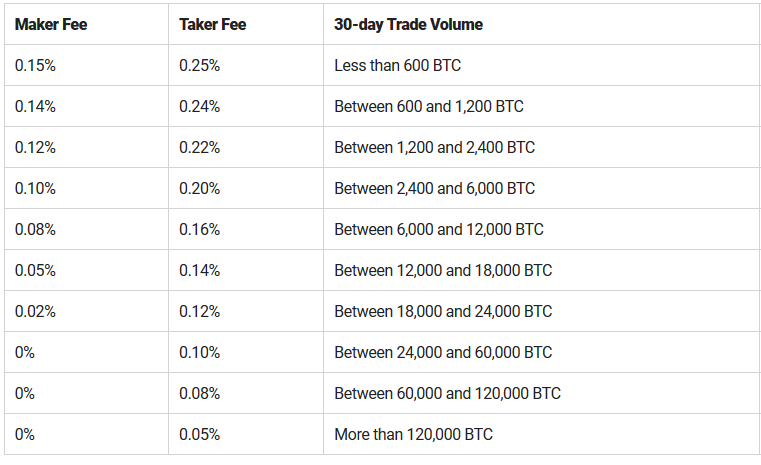Screen dimensions: 761x465
Task: Click the 0.02% maker fee cell
Action: tap(86, 311)
